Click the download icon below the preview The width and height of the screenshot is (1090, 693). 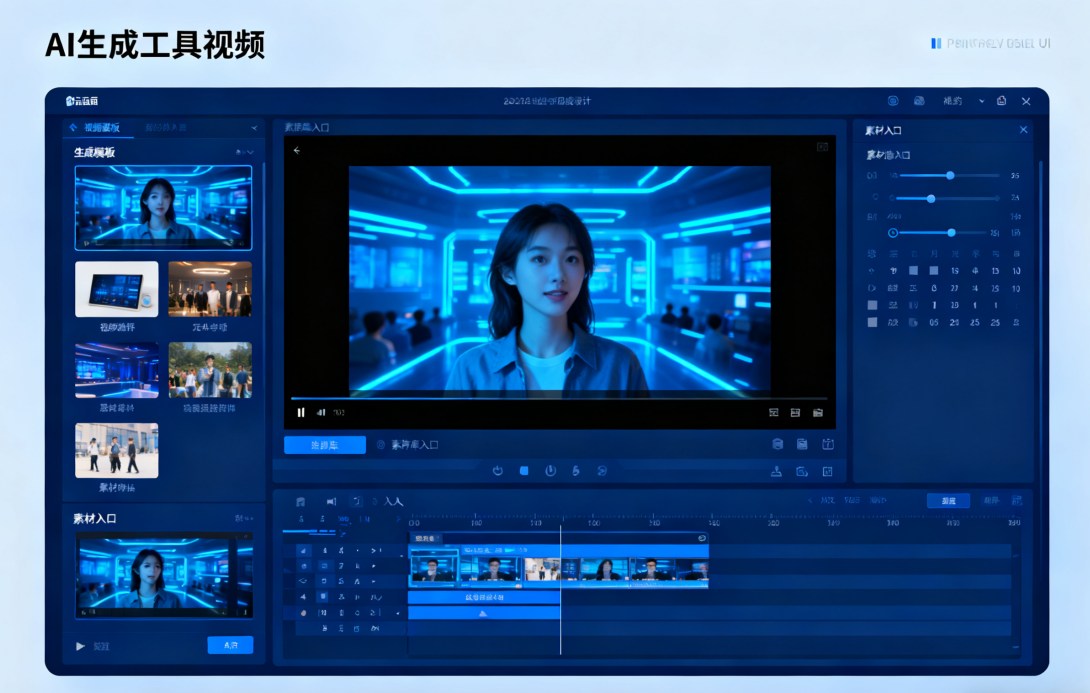click(x=775, y=471)
